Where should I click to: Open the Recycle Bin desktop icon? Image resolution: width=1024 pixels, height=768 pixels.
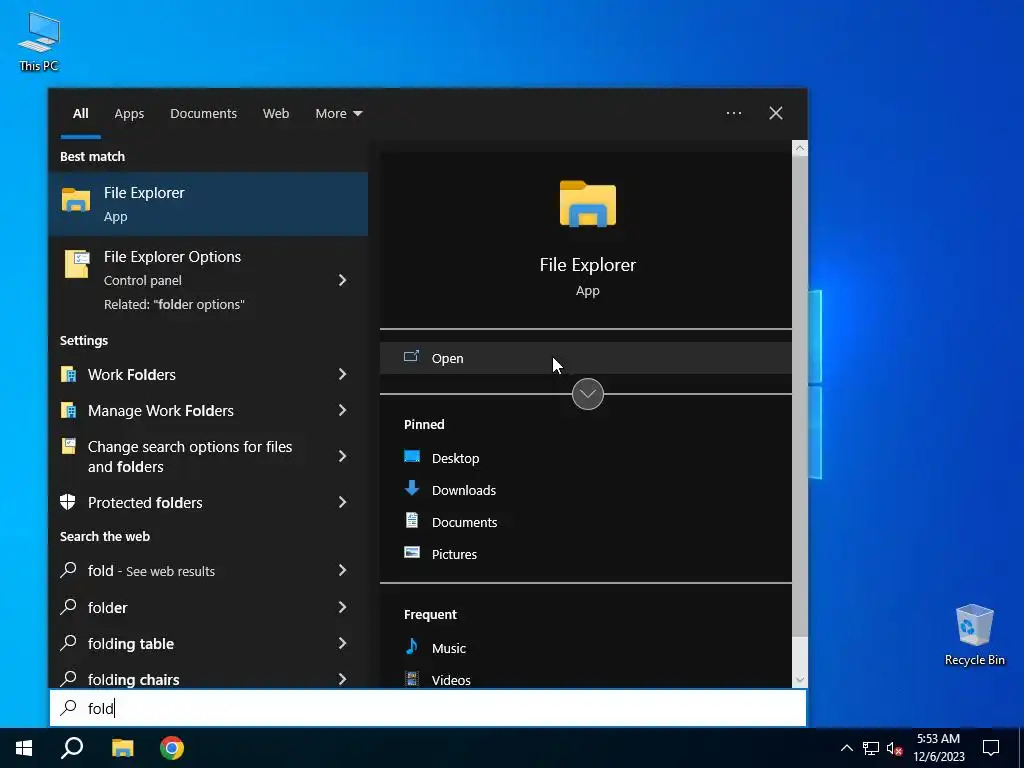(974, 635)
